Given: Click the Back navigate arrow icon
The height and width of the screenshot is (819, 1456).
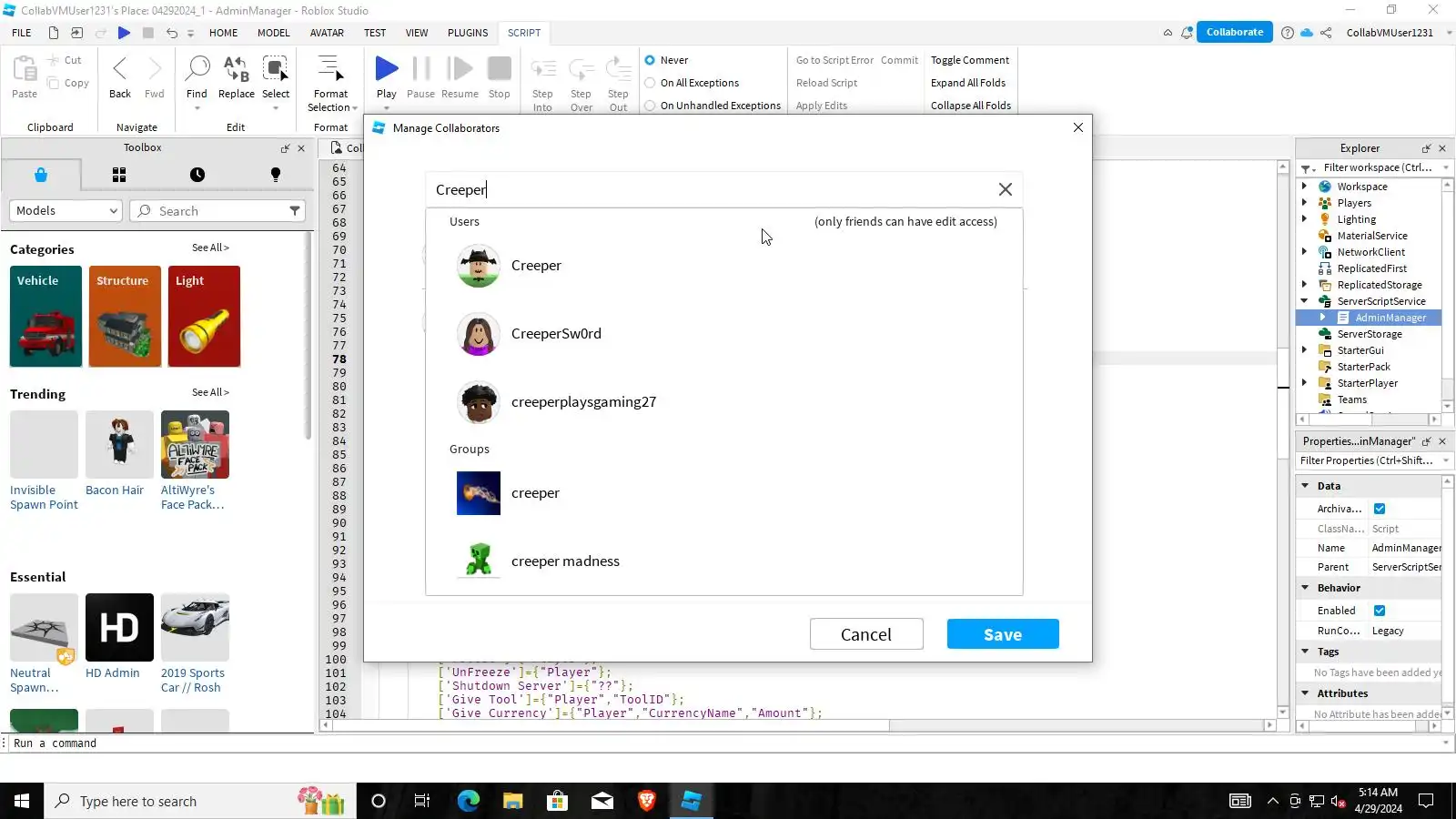Looking at the screenshot, I should 120,68.
